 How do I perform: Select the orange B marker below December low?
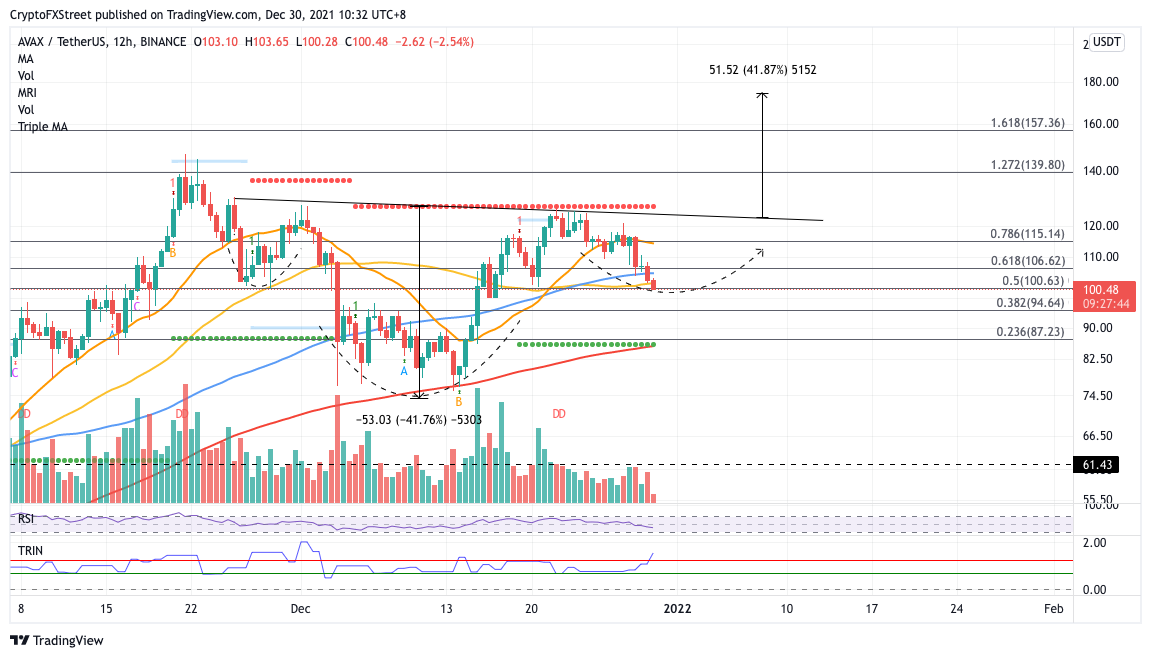click(459, 402)
